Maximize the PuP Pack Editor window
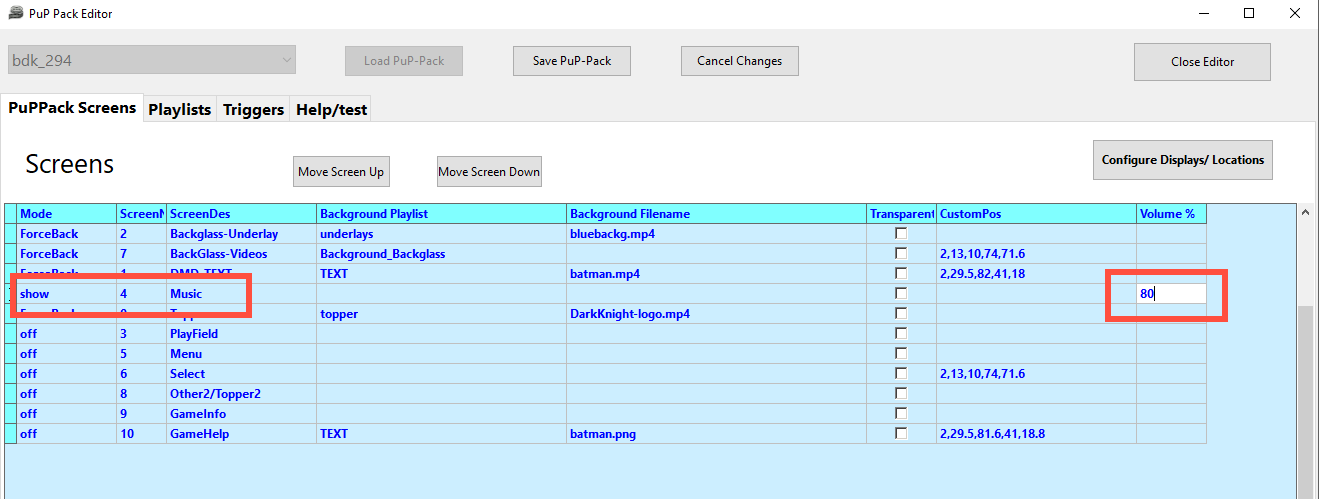Image resolution: width=1319 pixels, height=499 pixels. click(1249, 14)
